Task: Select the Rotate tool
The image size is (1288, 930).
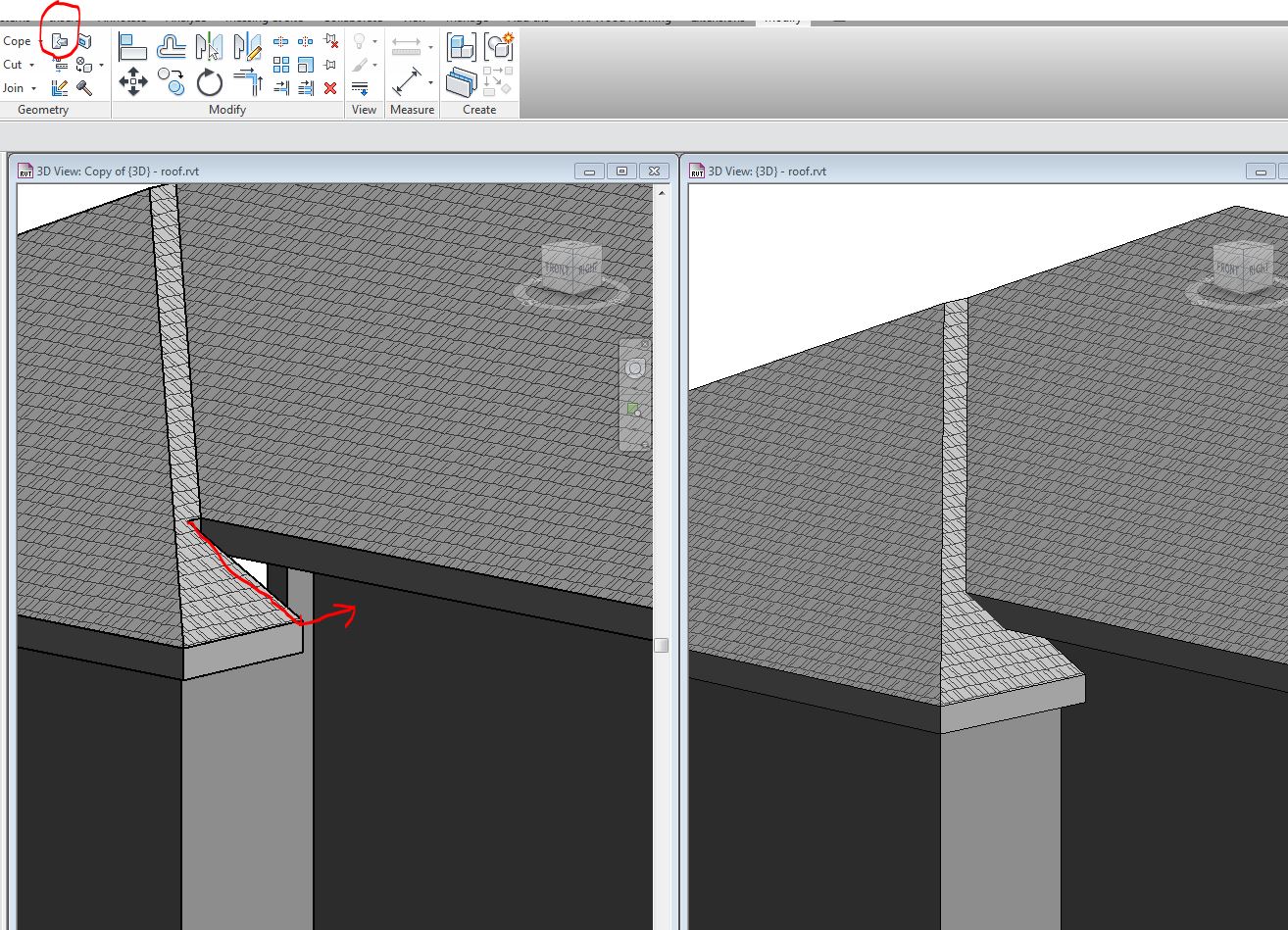Action: click(x=210, y=82)
